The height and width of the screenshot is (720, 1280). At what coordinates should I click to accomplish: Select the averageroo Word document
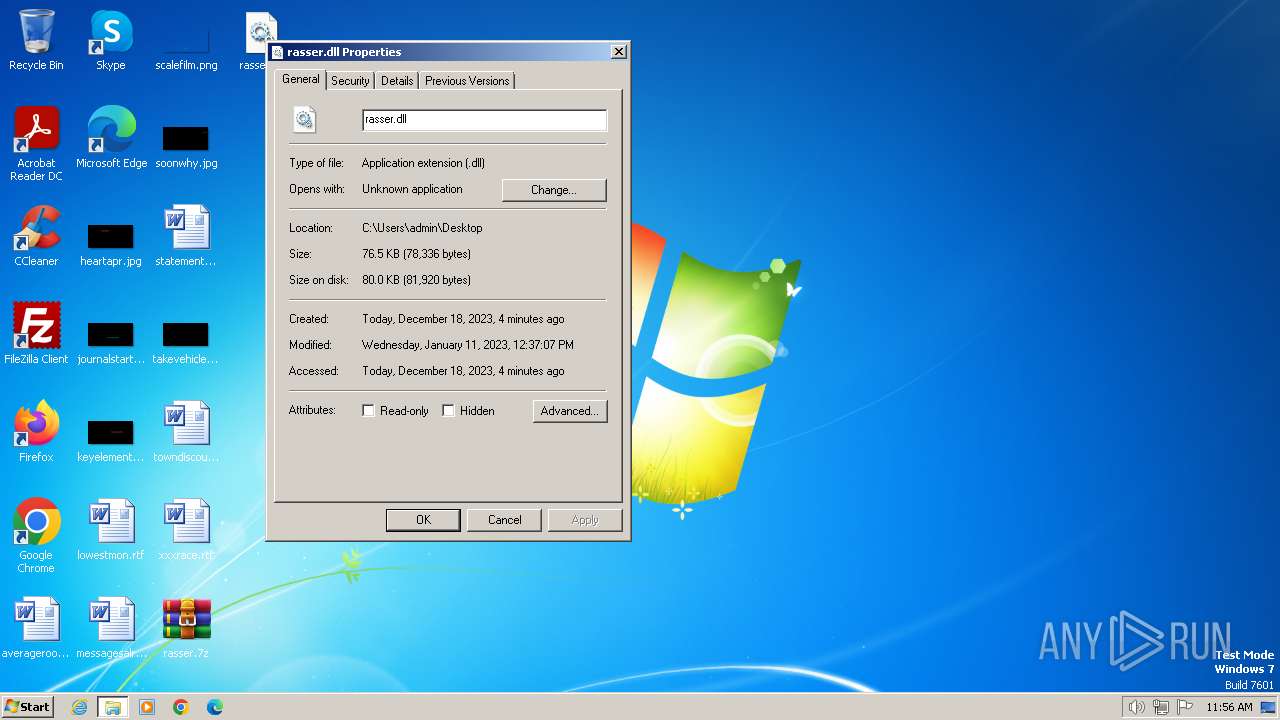36,628
